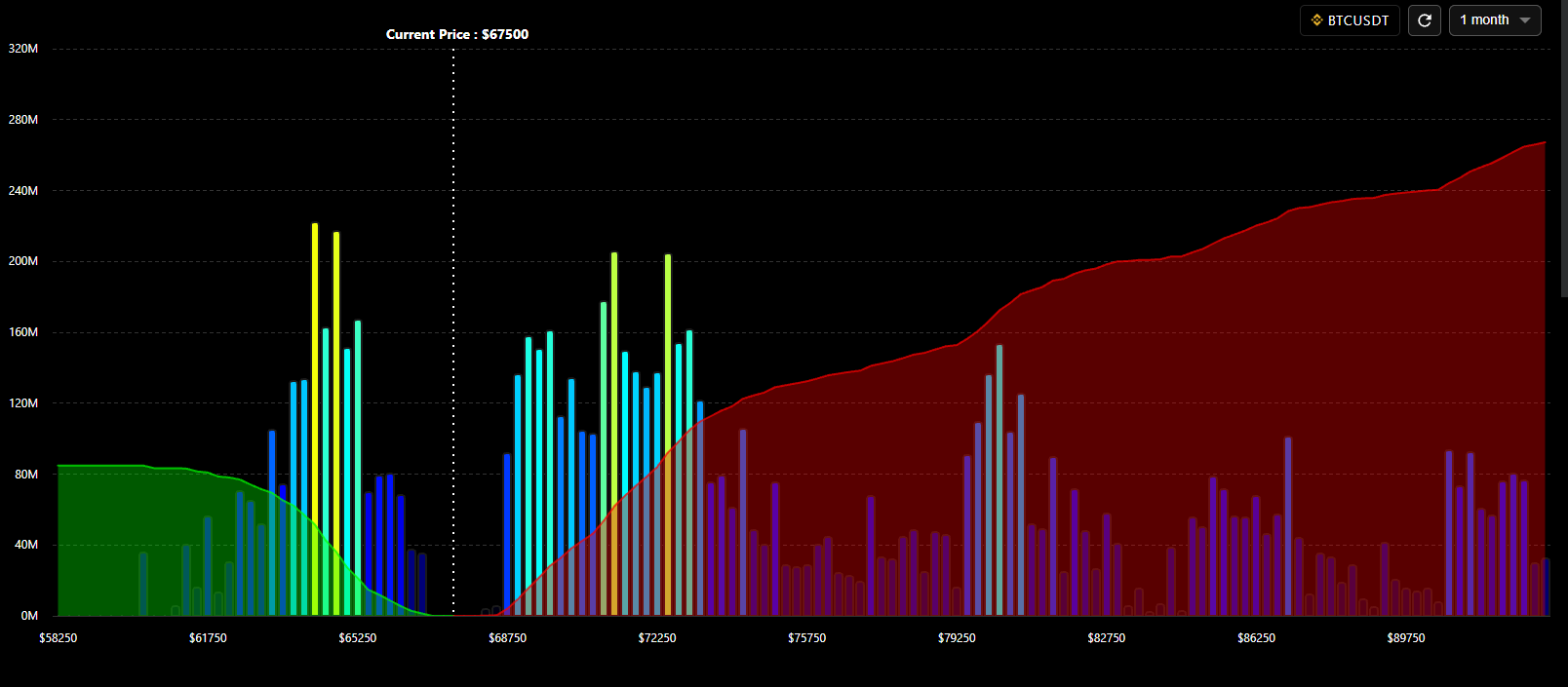Click the red cumulative line's right end

tap(1544, 143)
